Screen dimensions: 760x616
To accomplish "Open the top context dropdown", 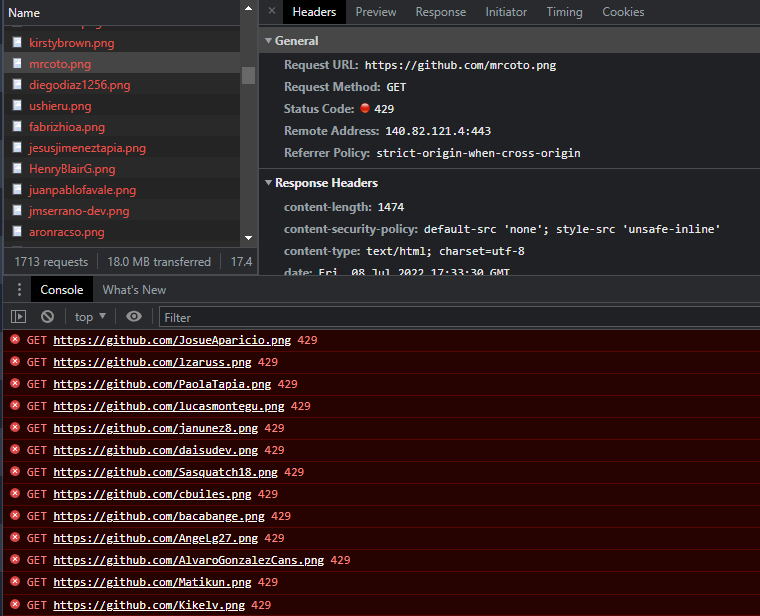I will tap(90, 317).
